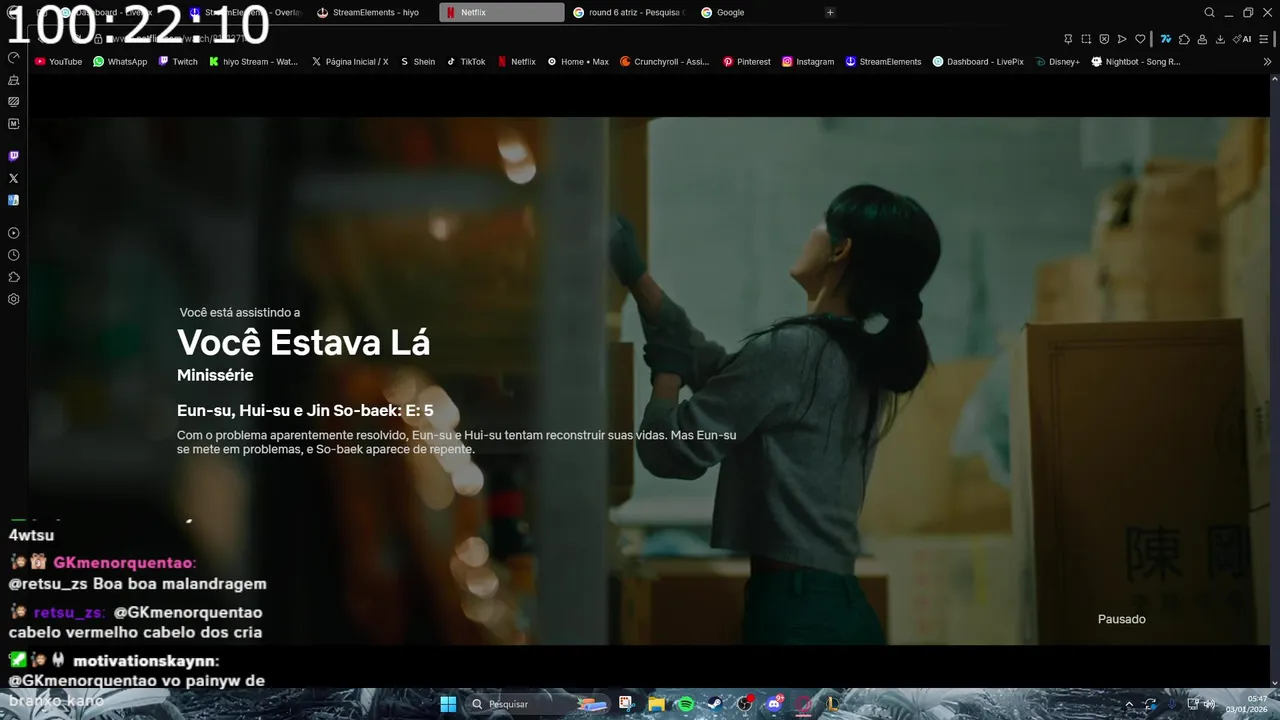Viewport: 1280px width, 720px height.
Task: Open the blue translate-style sidebar icon
Action: (14, 200)
